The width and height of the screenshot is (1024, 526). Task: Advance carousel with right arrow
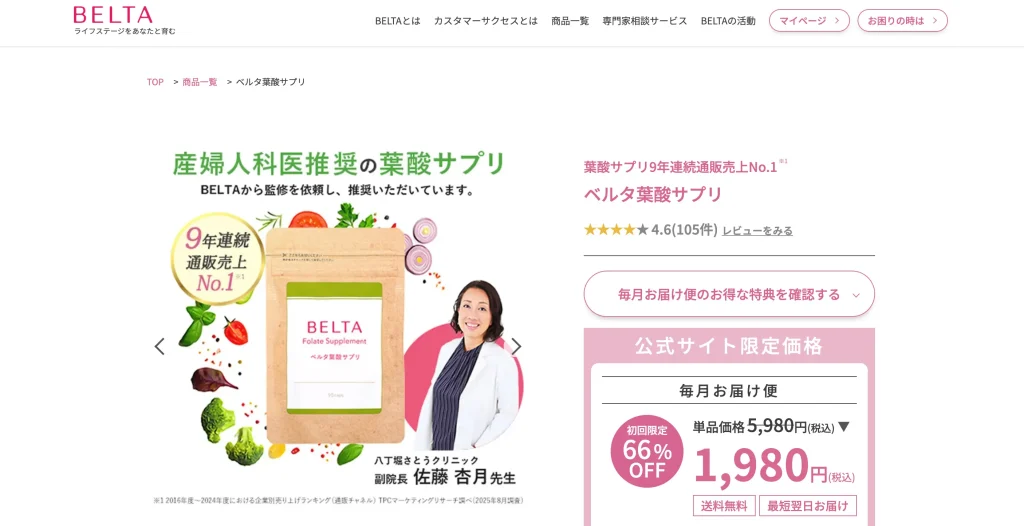[x=516, y=346]
